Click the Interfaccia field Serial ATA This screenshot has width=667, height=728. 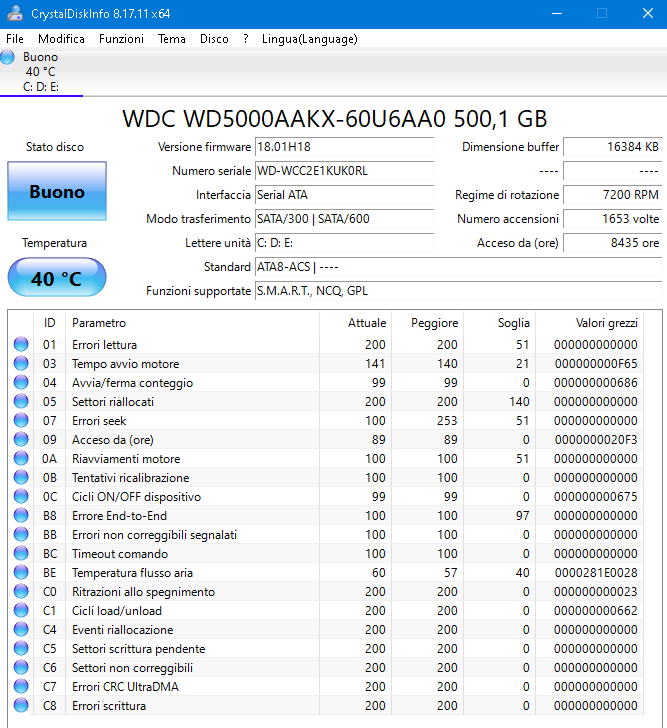[344, 195]
